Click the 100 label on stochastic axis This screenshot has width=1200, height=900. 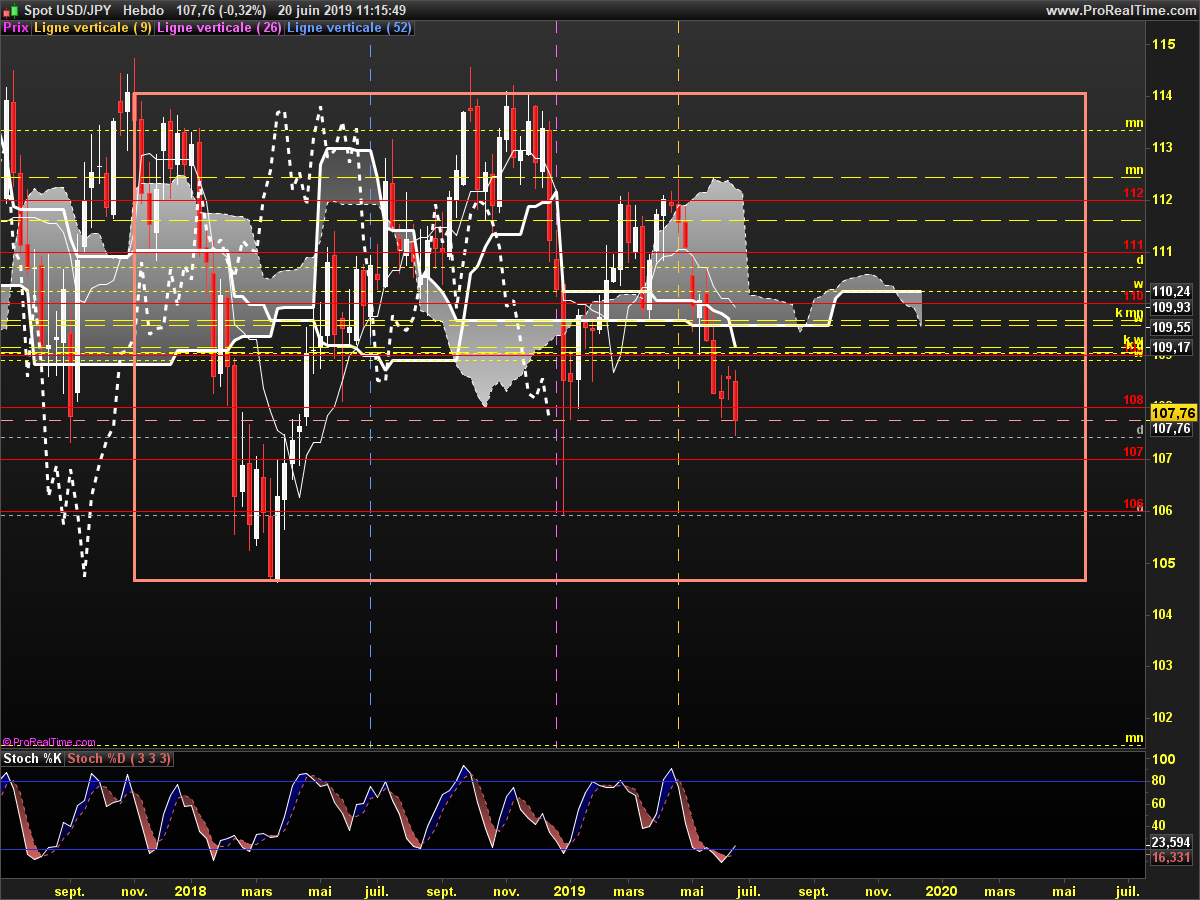(x=1165, y=760)
